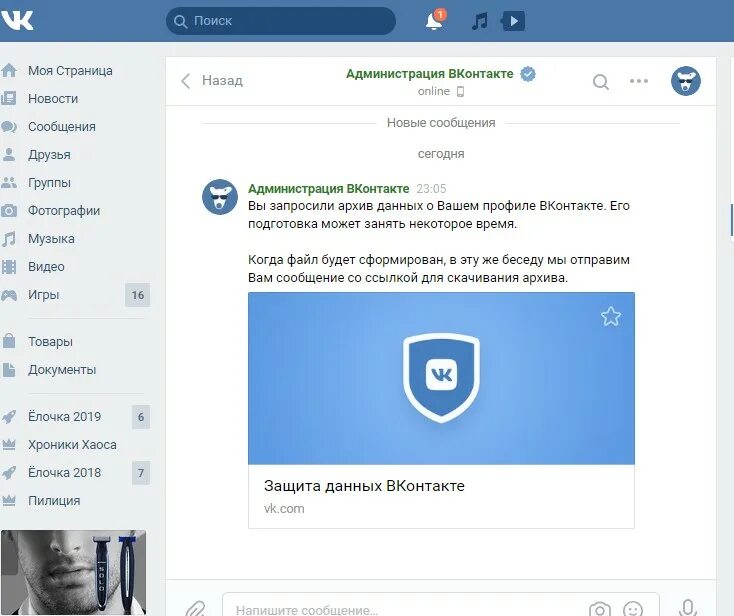Launch Пилиция game

click(x=54, y=501)
